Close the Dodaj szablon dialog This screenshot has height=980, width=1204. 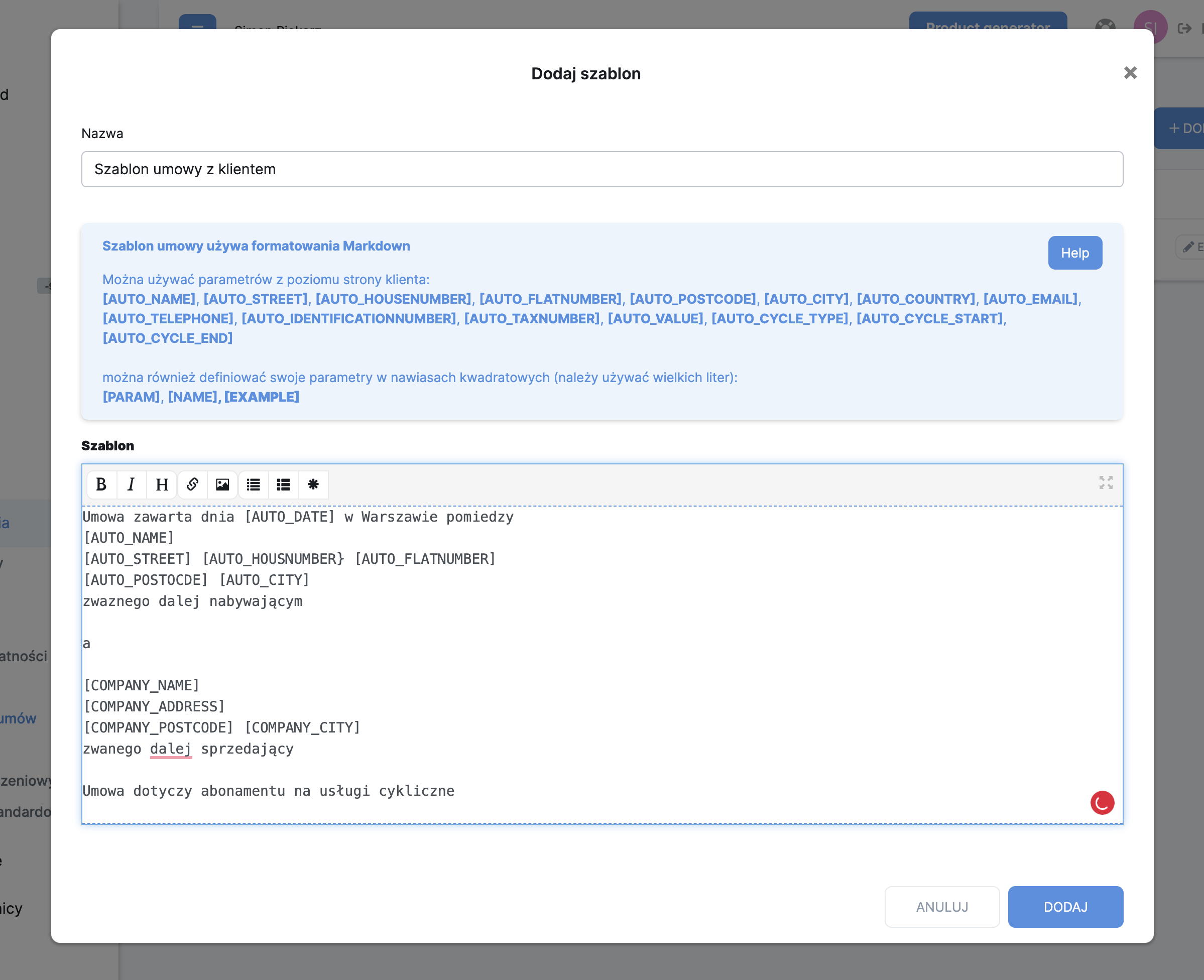pyautogui.click(x=1130, y=73)
